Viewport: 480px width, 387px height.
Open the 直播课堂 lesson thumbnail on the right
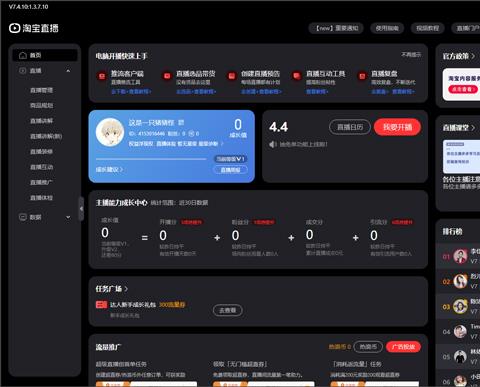pyautogui.click(x=462, y=157)
